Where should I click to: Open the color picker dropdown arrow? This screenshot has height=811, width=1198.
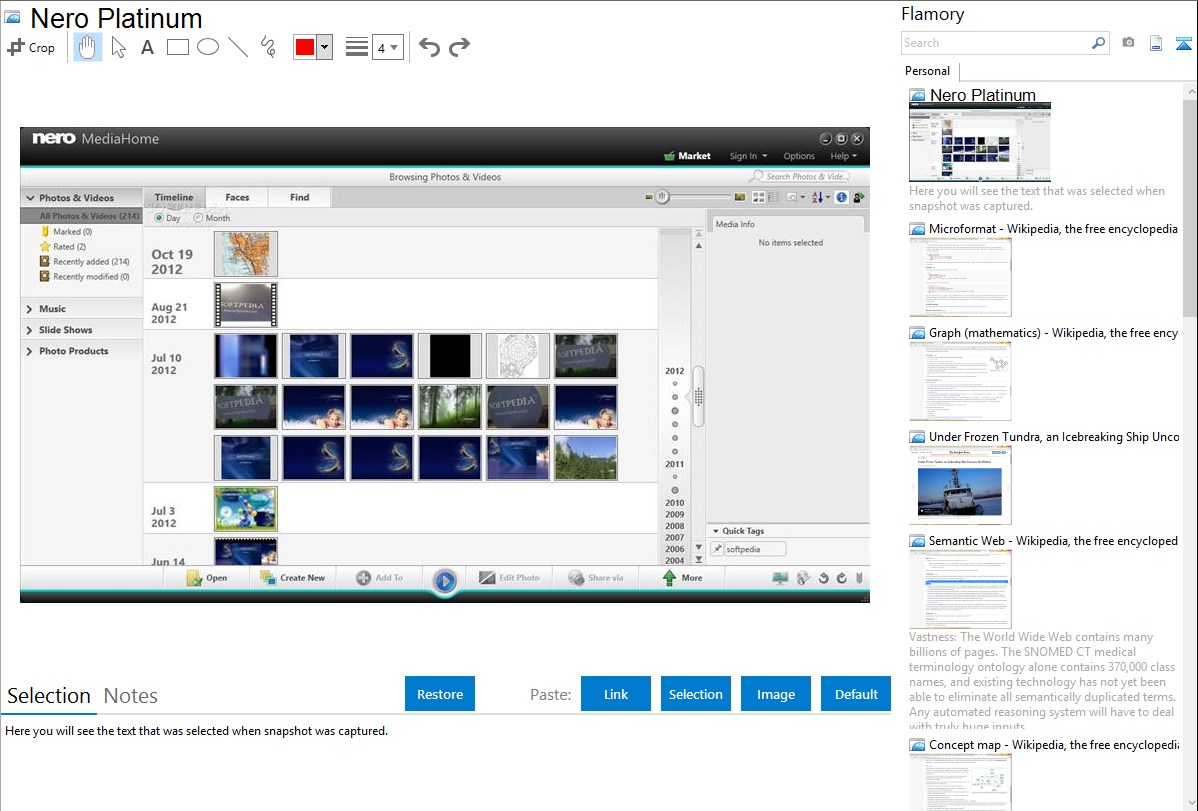(324, 47)
